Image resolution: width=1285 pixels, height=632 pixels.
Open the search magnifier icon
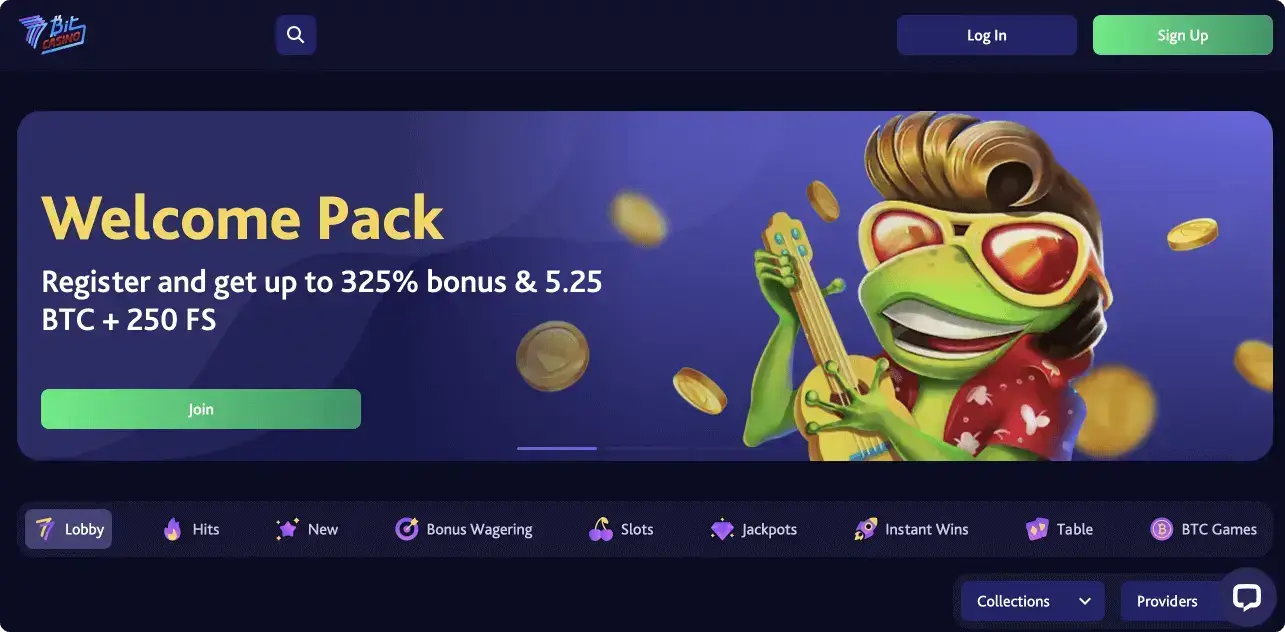coord(295,35)
